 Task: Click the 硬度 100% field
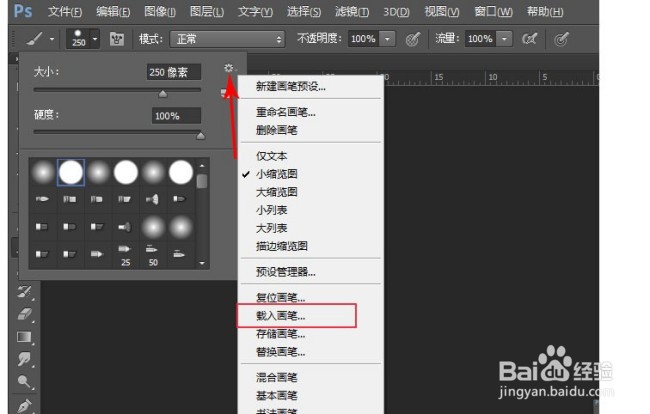tap(176, 116)
